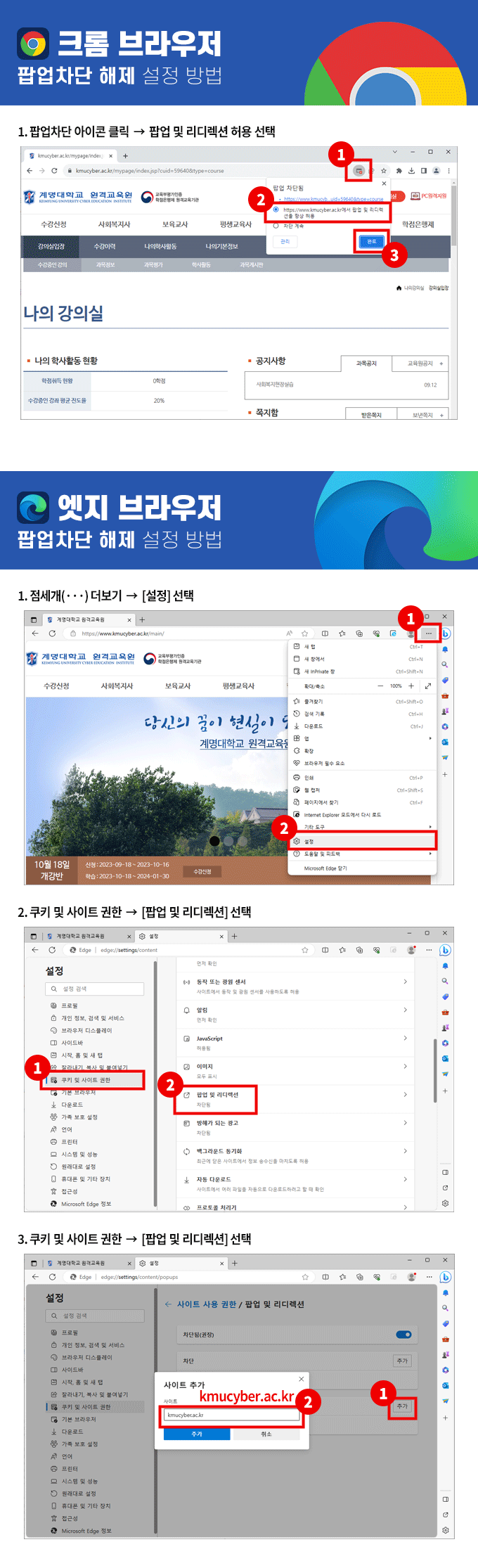Expand the 백그라운드 동기화 row chevron
The height and width of the screenshot is (1568, 478).
(x=406, y=1151)
